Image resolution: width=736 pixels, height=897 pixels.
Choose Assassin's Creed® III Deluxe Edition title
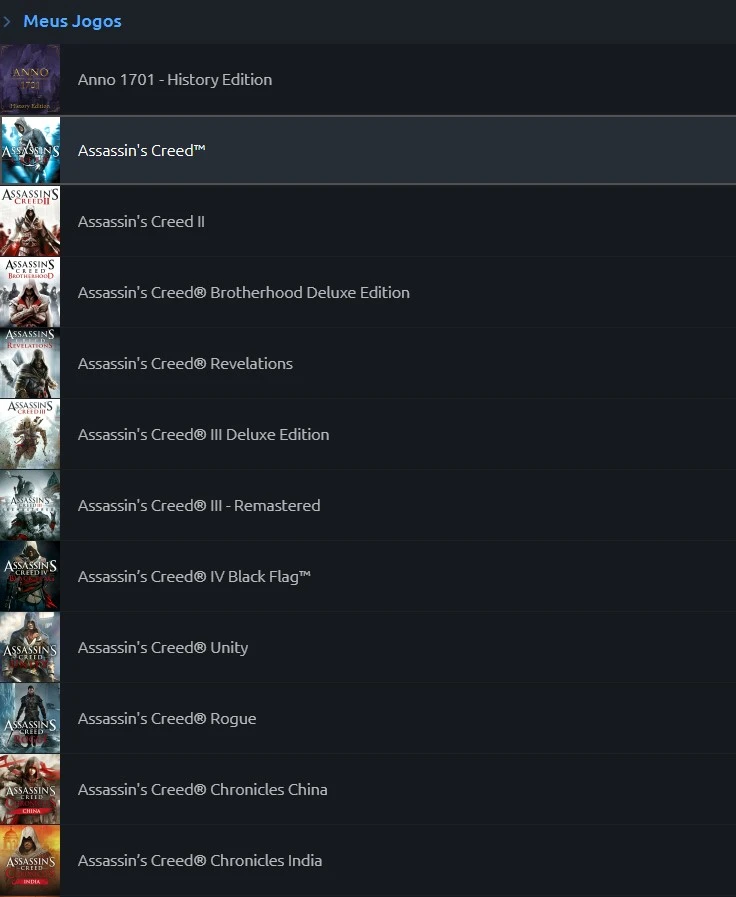tap(204, 434)
